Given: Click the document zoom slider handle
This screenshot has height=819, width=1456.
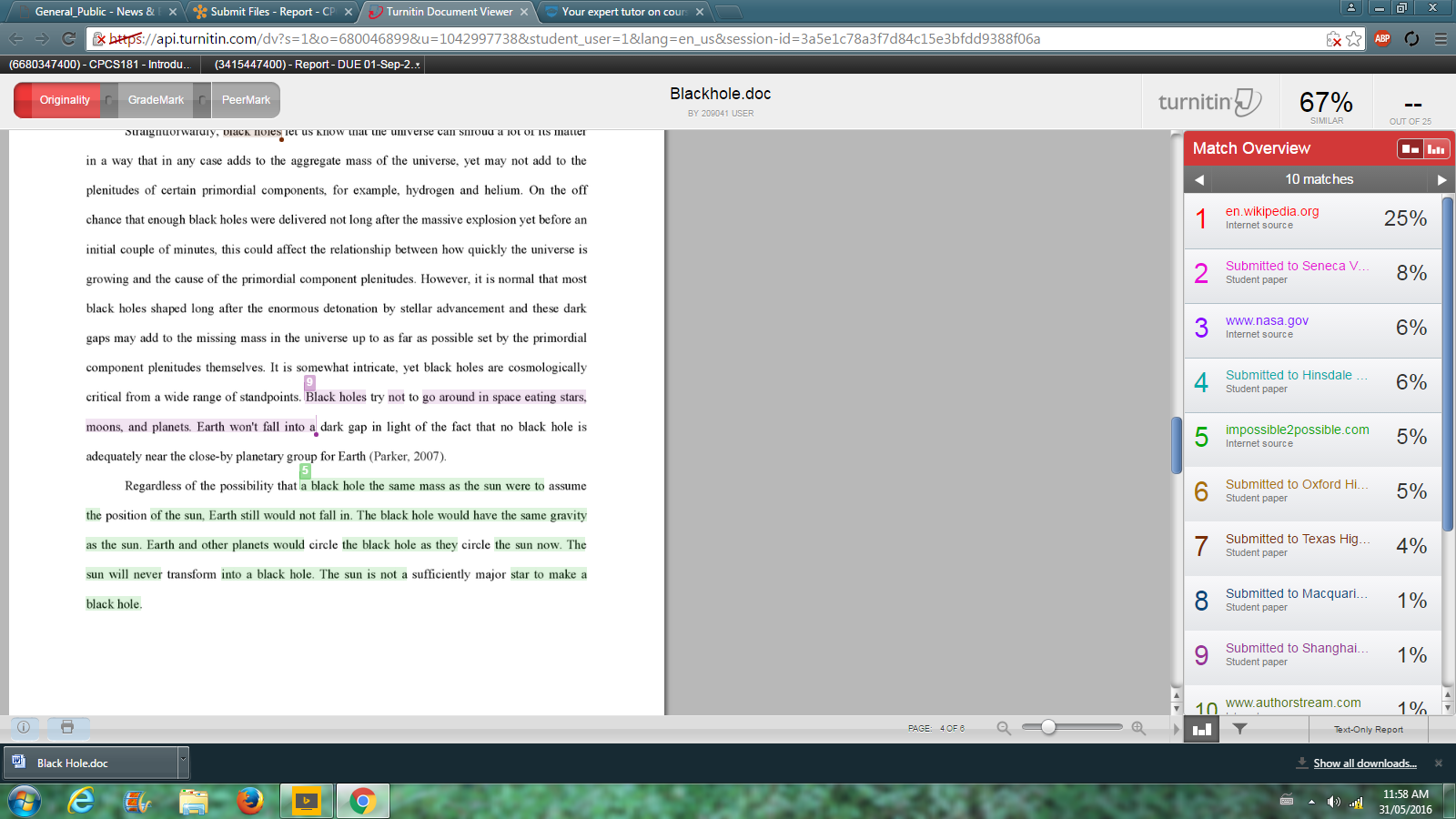Looking at the screenshot, I should 1048,727.
